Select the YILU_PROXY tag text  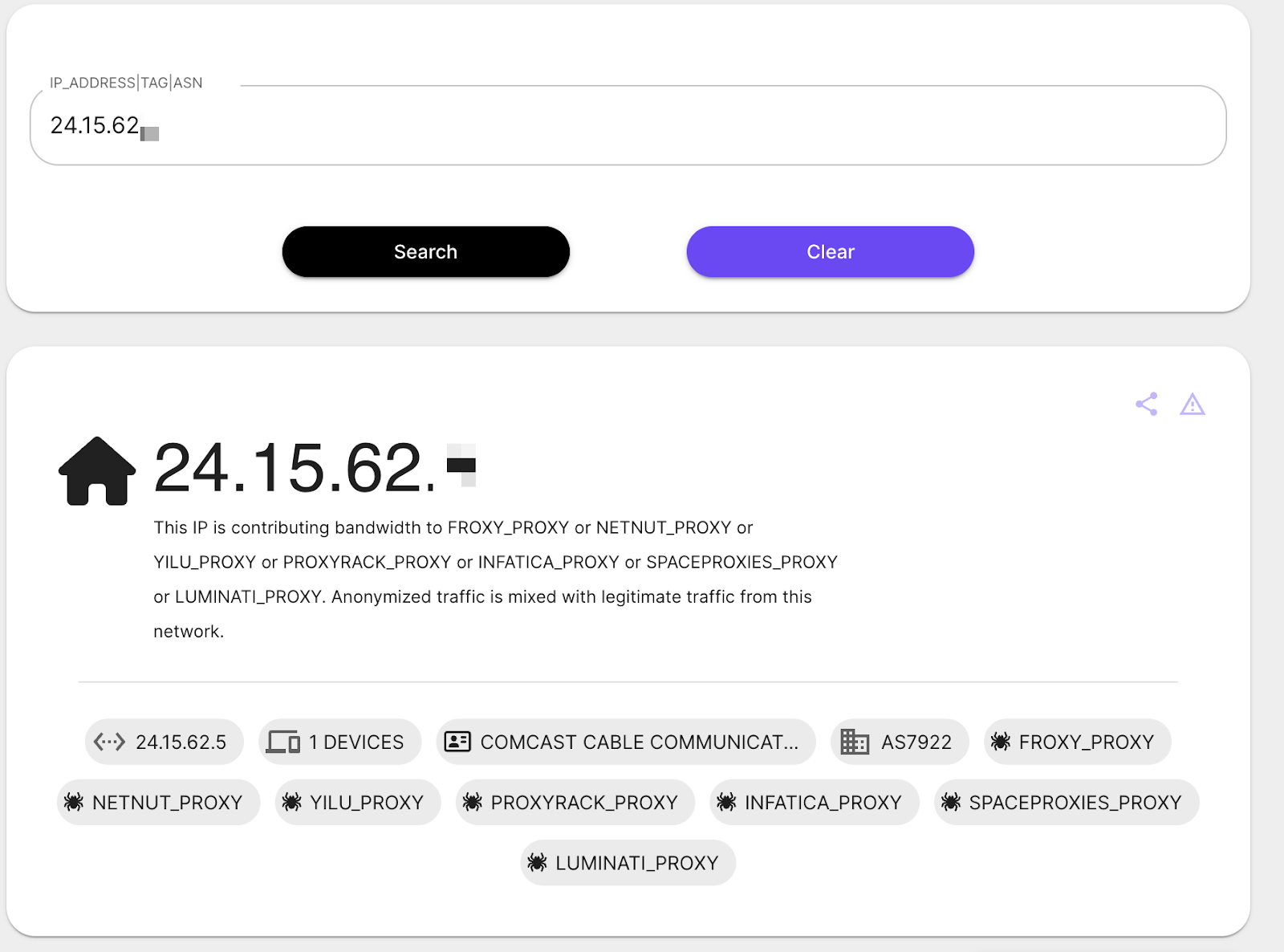click(367, 803)
